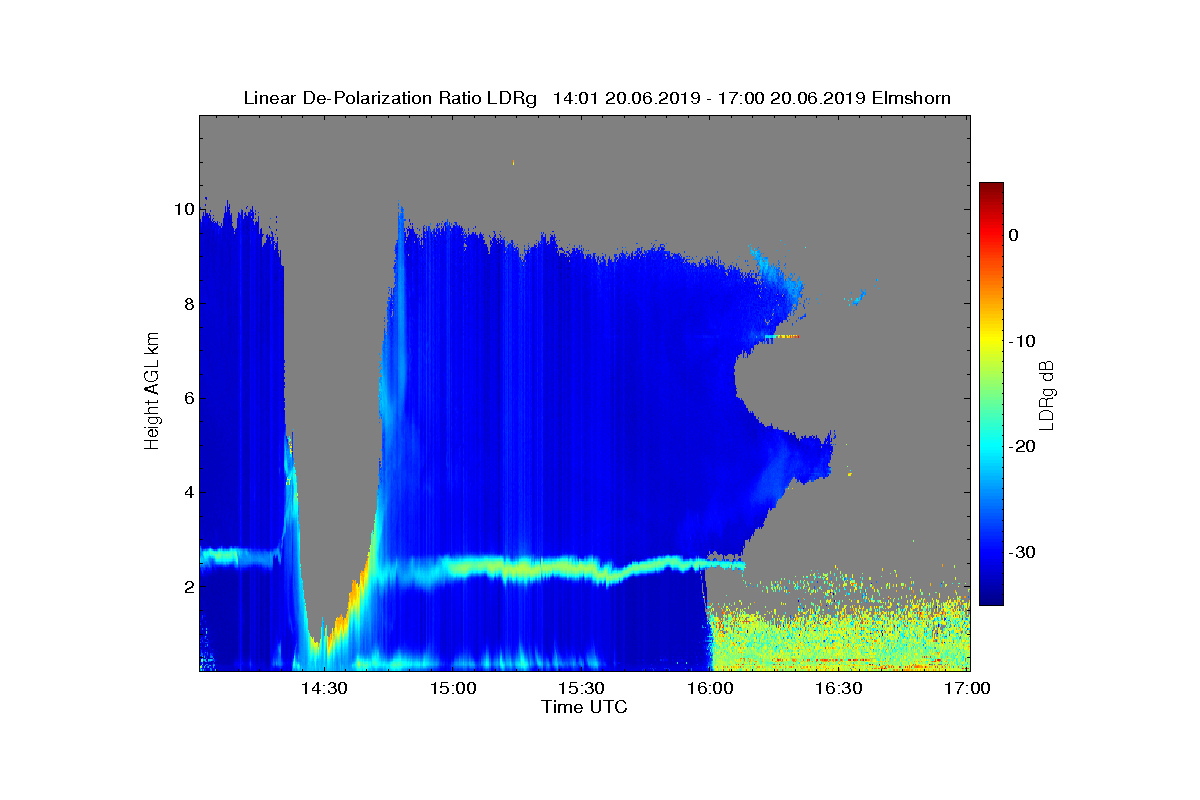Click the 16:00 time tick label
This screenshot has width=1200, height=800.
pos(709,689)
